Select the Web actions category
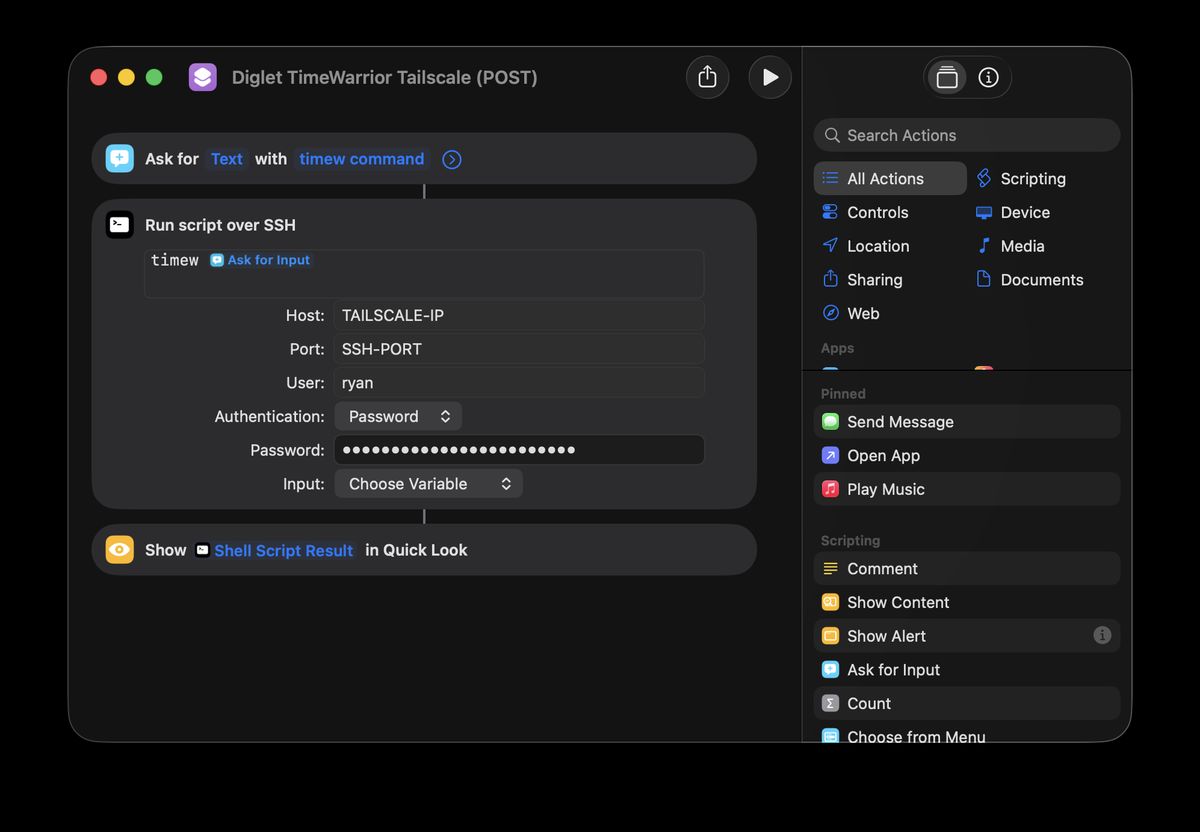This screenshot has width=1200, height=832. point(862,313)
